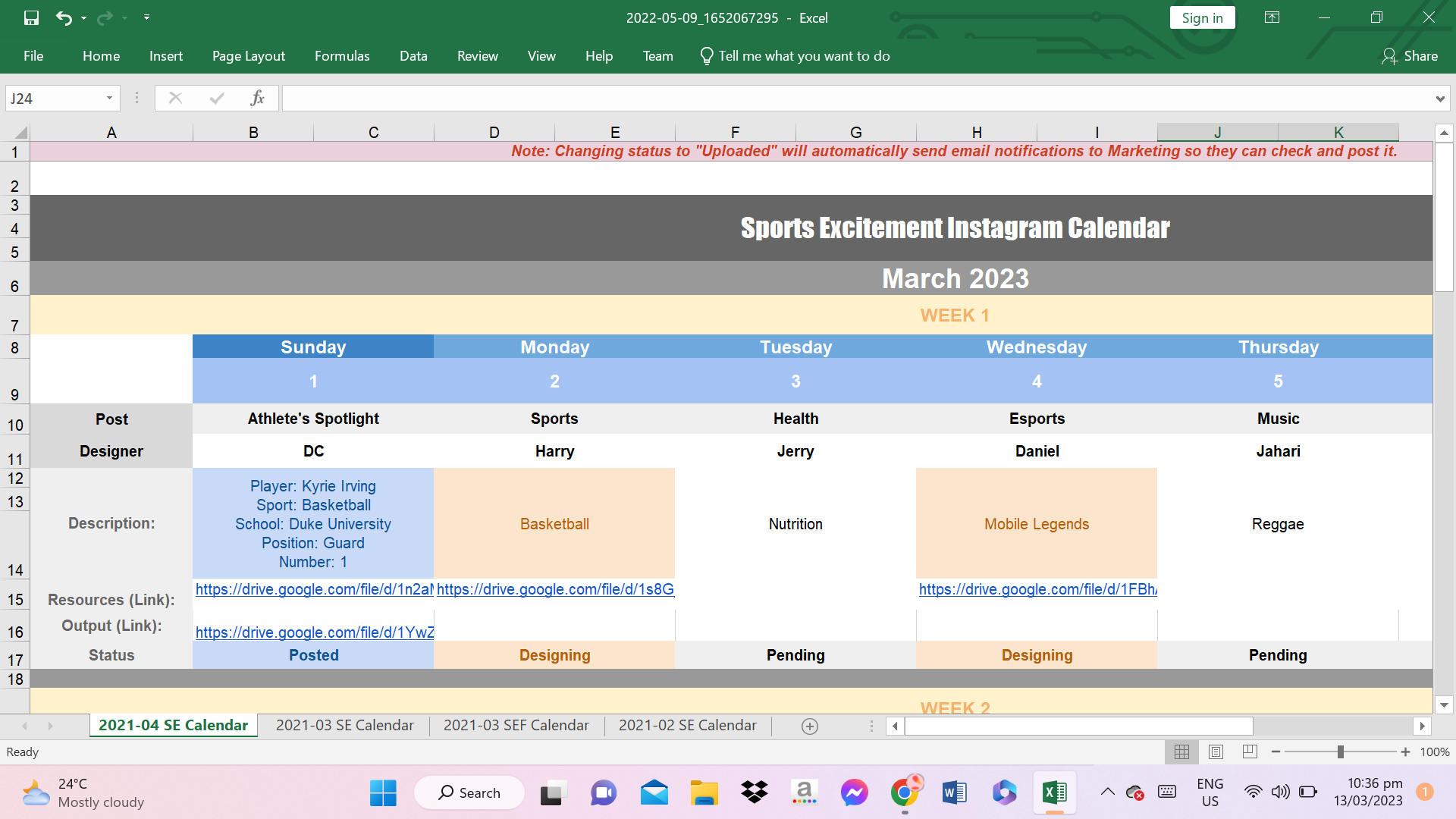The width and height of the screenshot is (1456, 819).
Task: Click inside the formula bar
Action: (857, 99)
